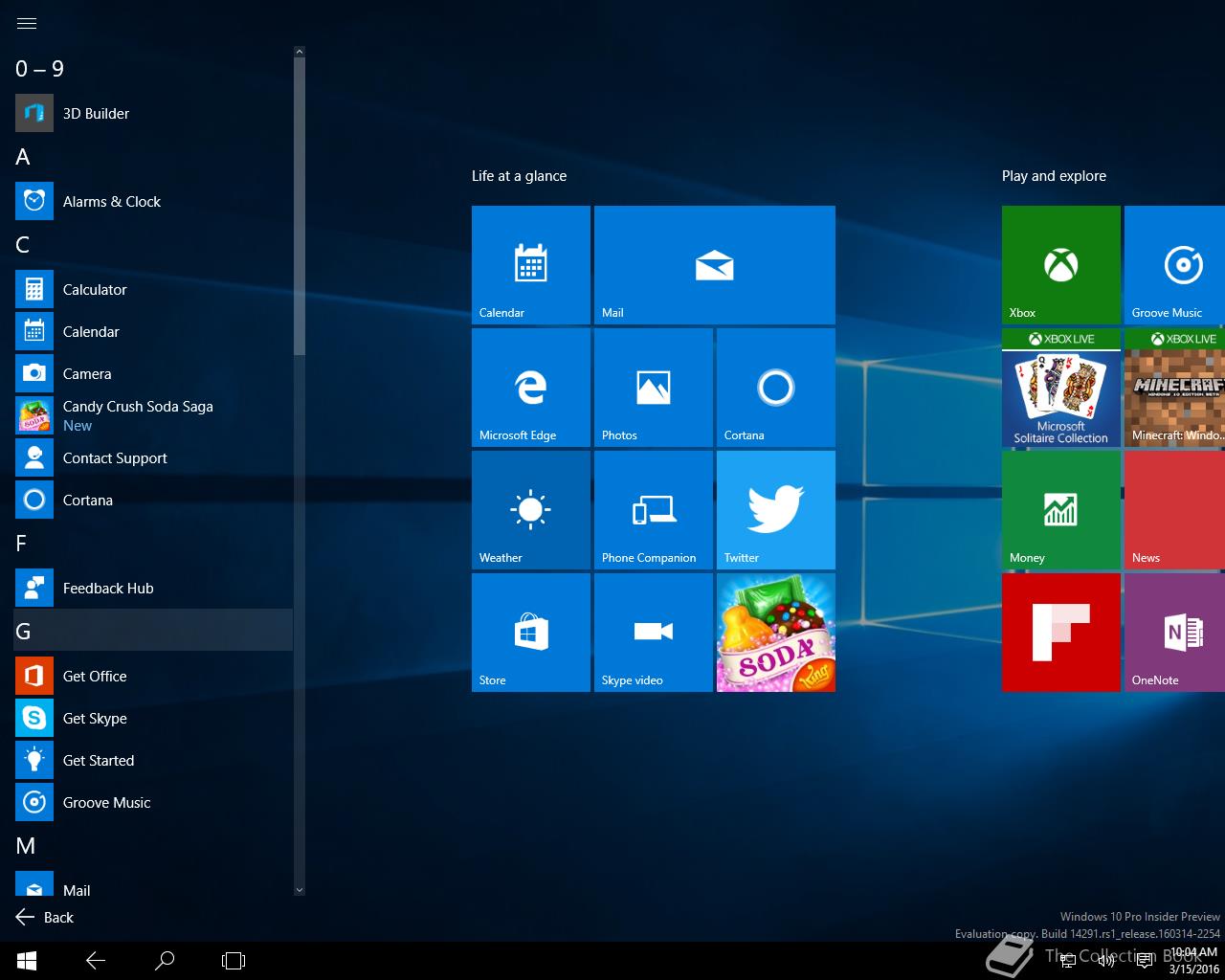The image size is (1225, 980).
Task: Open Groove Music in the app list
Action: tap(153, 802)
